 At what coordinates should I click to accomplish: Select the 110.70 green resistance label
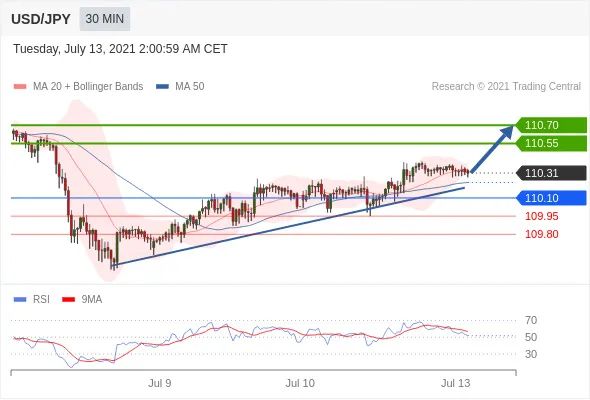tap(551, 125)
